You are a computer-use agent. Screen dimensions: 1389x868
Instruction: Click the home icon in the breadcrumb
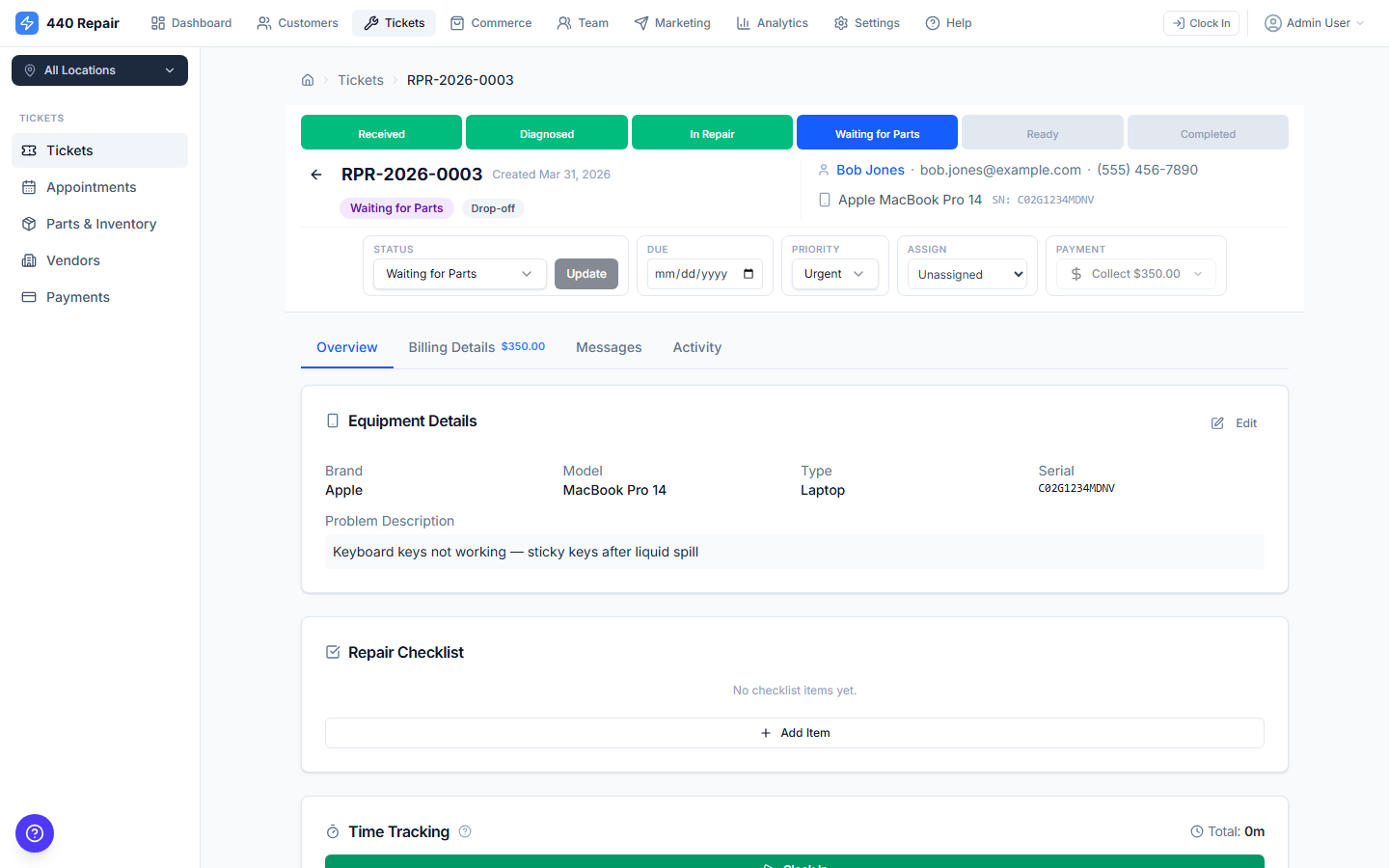pos(307,80)
